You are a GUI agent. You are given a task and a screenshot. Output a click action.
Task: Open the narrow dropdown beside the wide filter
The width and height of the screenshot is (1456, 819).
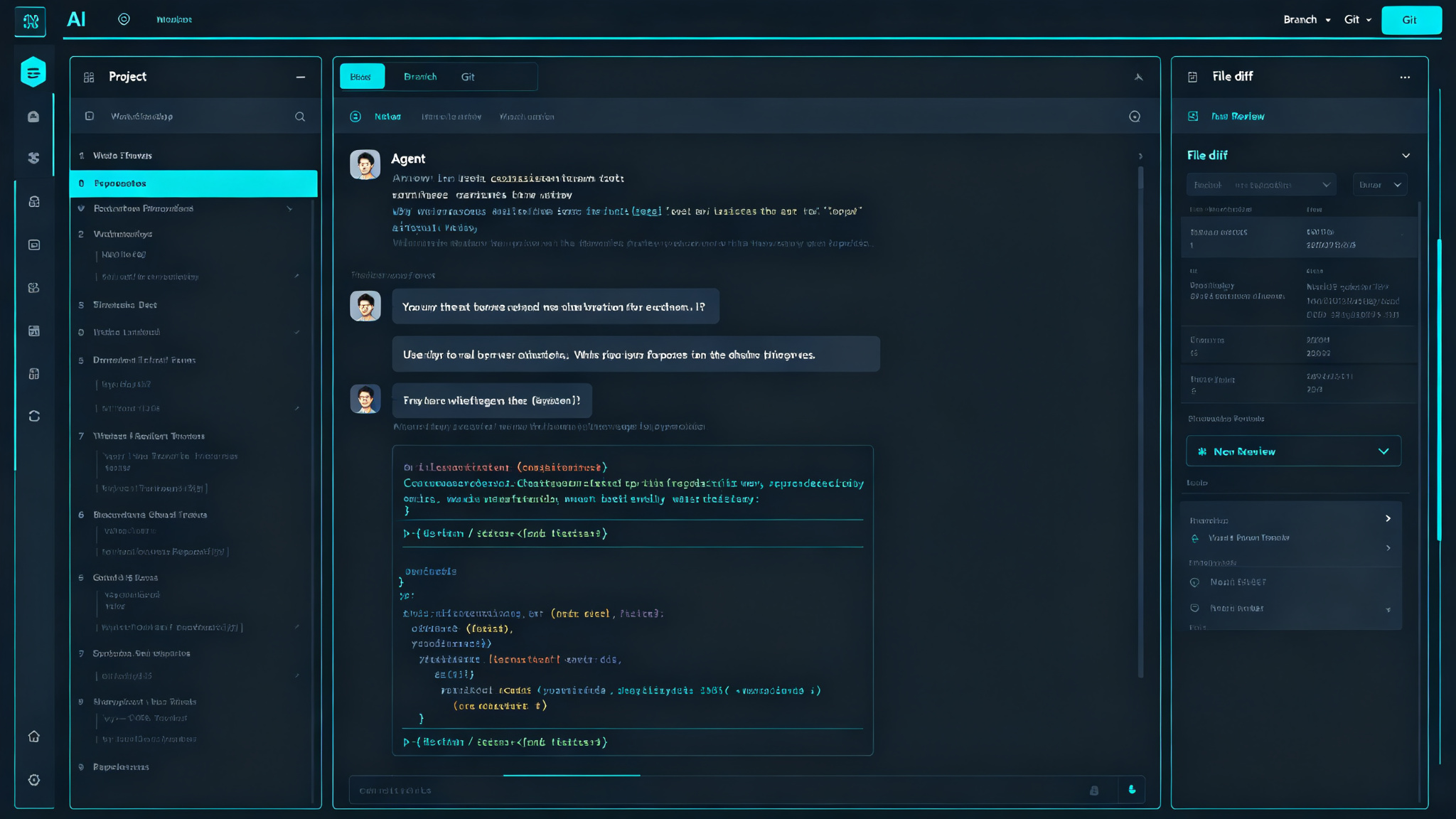pos(1380,185)
